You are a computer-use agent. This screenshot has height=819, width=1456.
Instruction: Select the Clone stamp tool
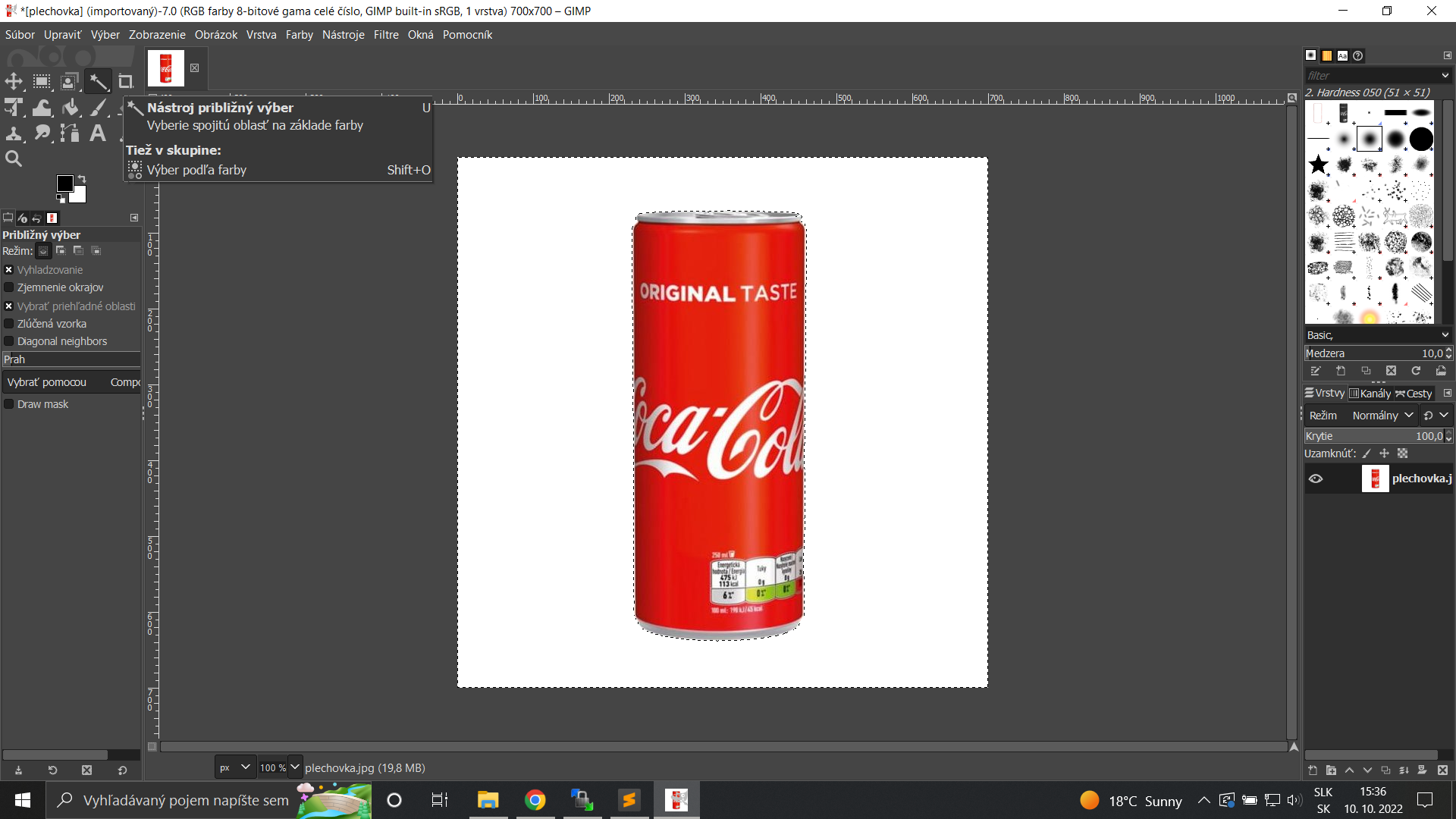(14, 134)
